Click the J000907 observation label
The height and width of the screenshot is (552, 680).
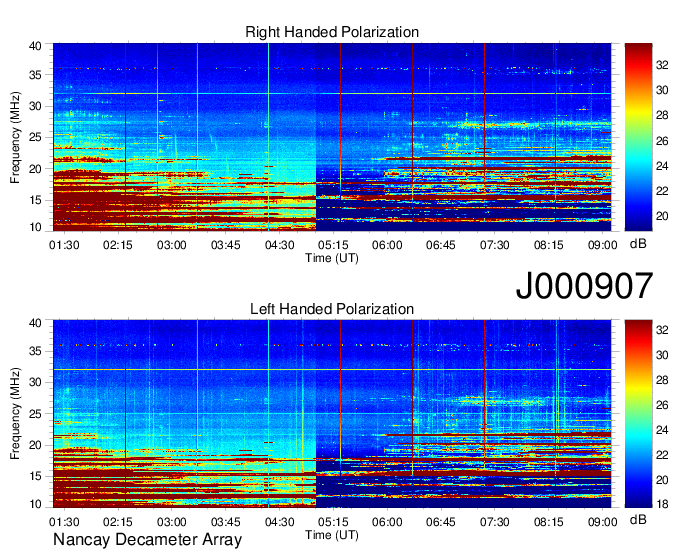point(584,286)
